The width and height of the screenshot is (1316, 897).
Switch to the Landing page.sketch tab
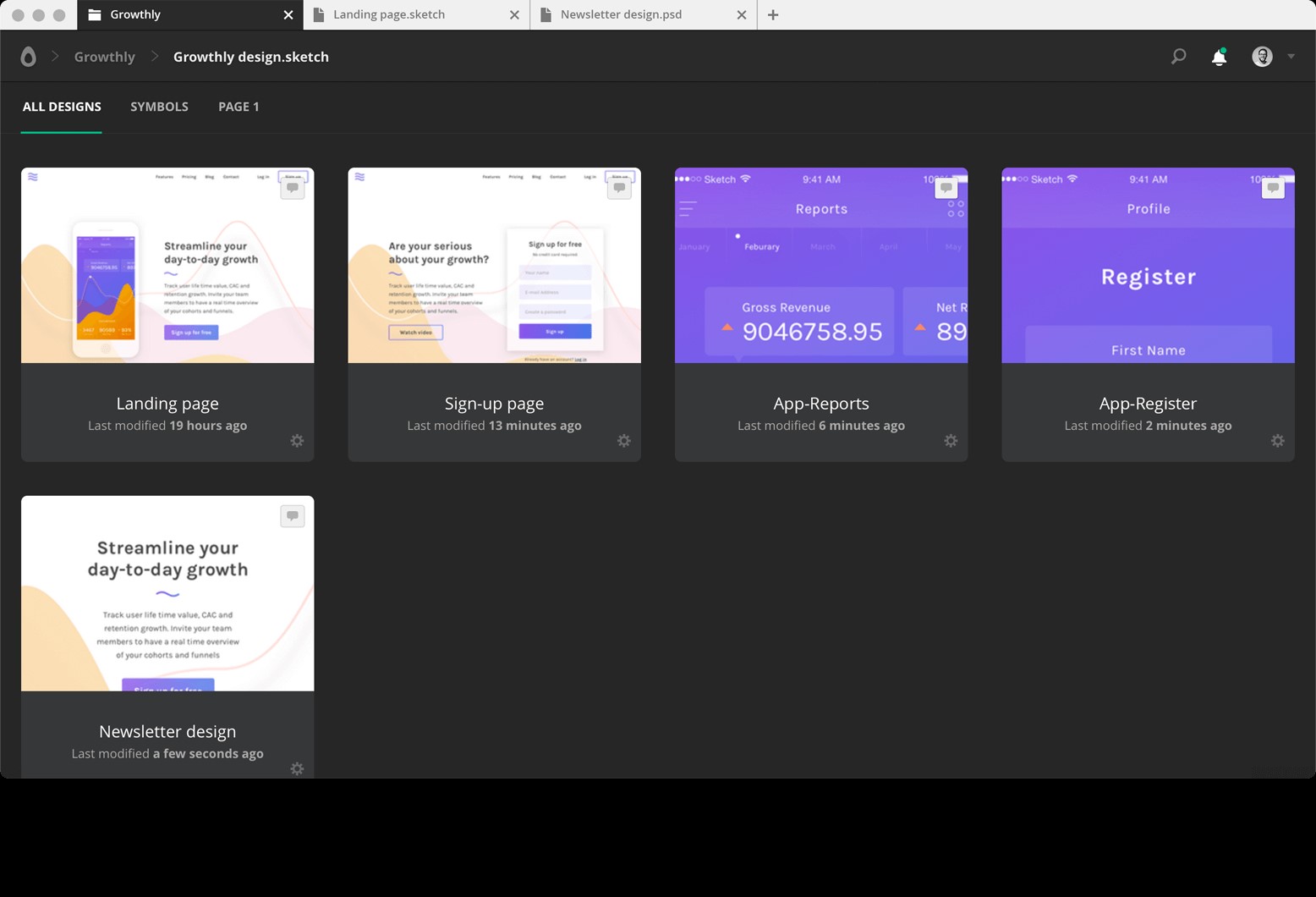point(417,14)
